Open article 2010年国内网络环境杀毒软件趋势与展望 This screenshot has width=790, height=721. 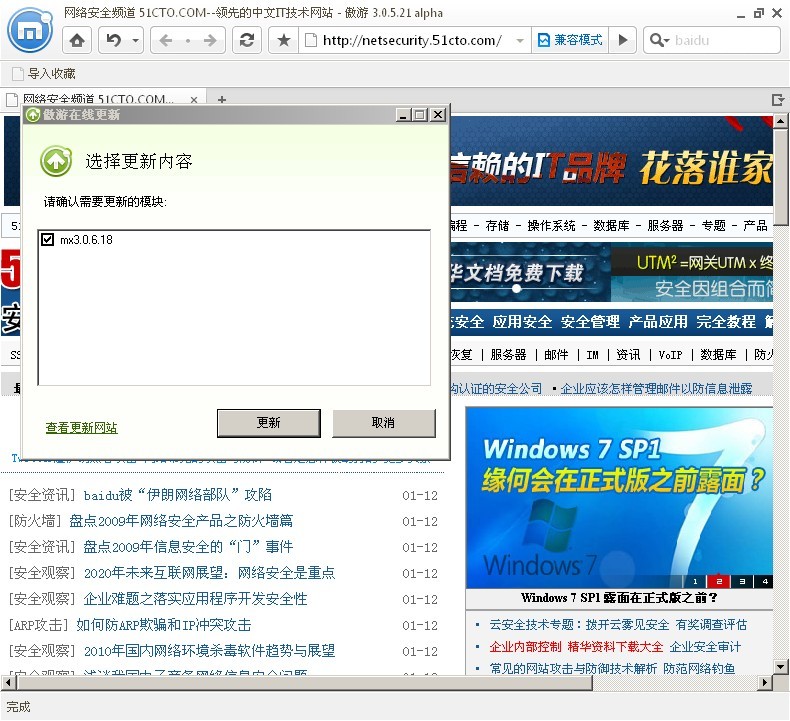(210, 651)
